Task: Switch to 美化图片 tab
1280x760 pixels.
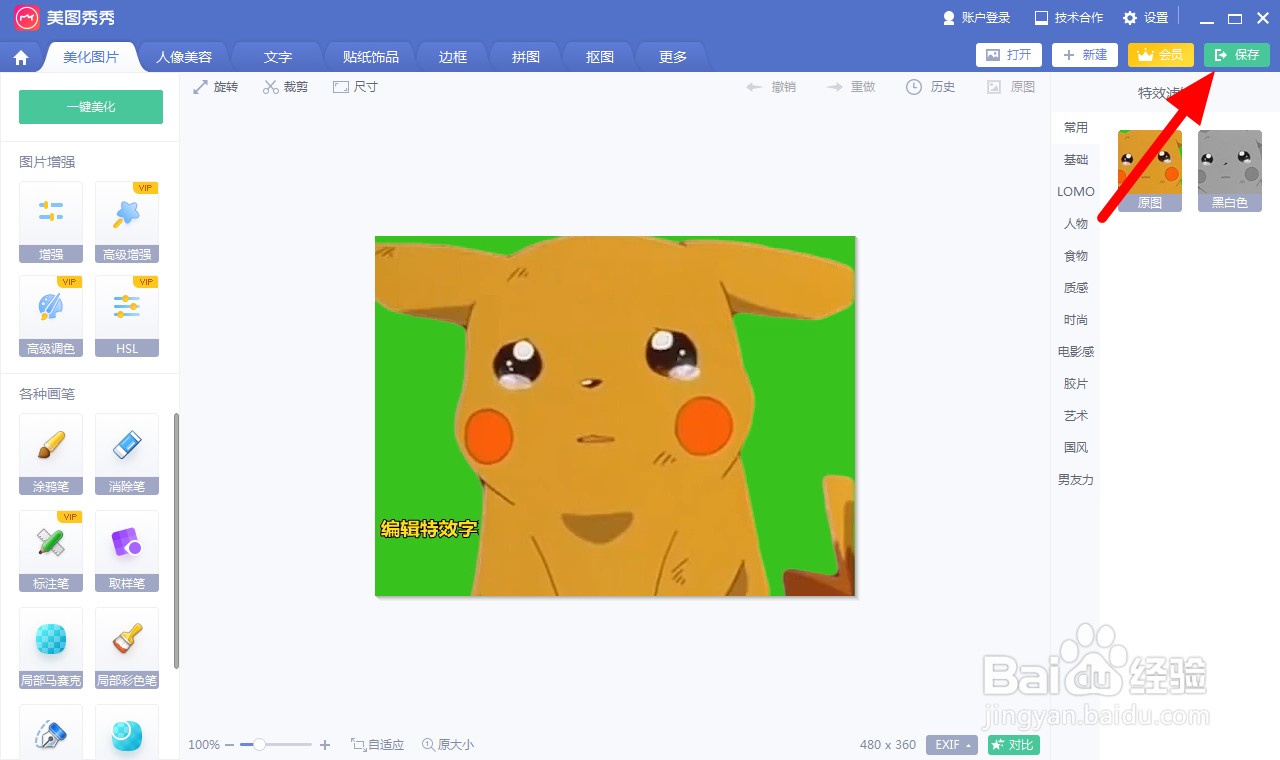Action: tap(91, 57)
